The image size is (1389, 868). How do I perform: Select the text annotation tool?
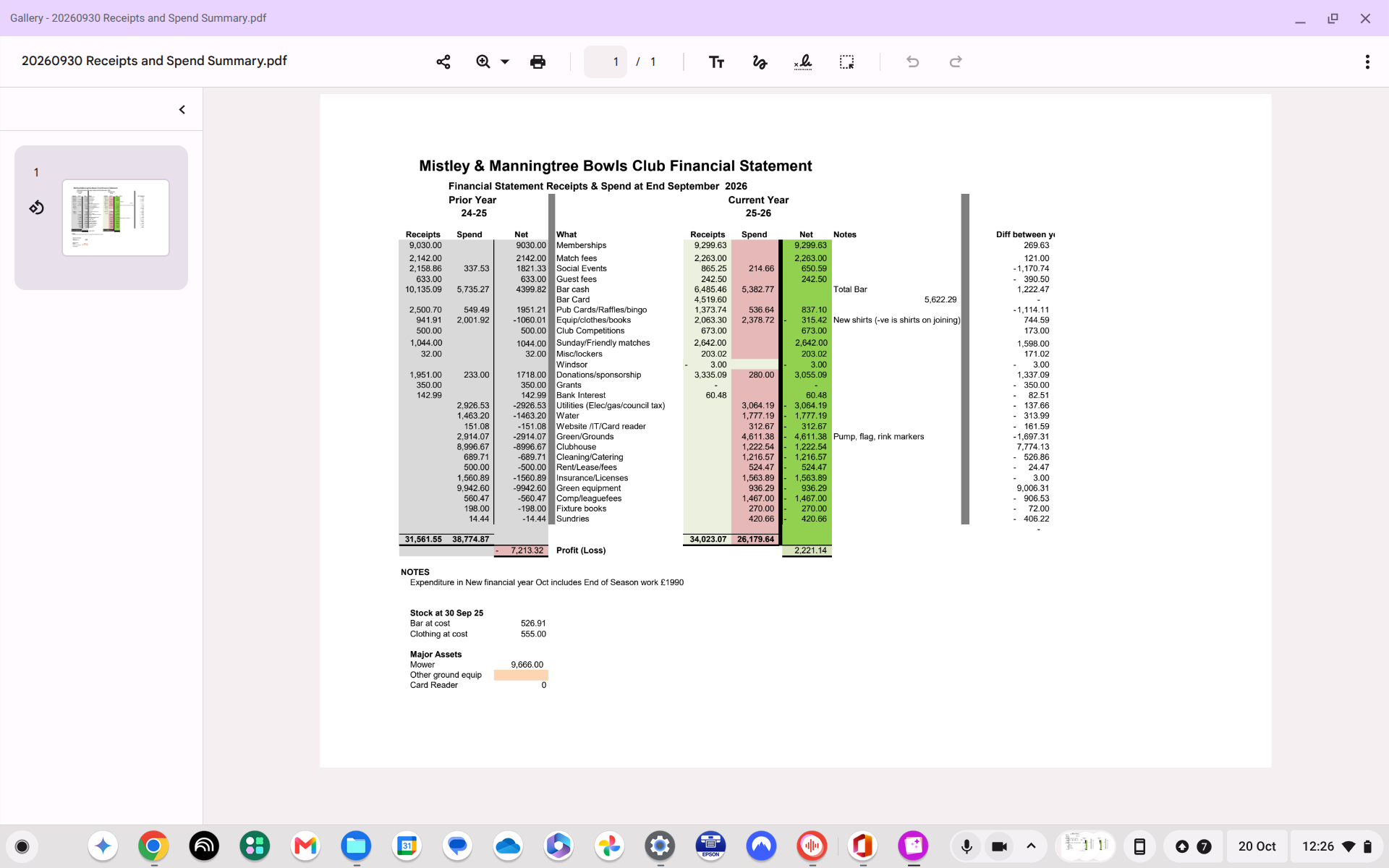[716, 61]
